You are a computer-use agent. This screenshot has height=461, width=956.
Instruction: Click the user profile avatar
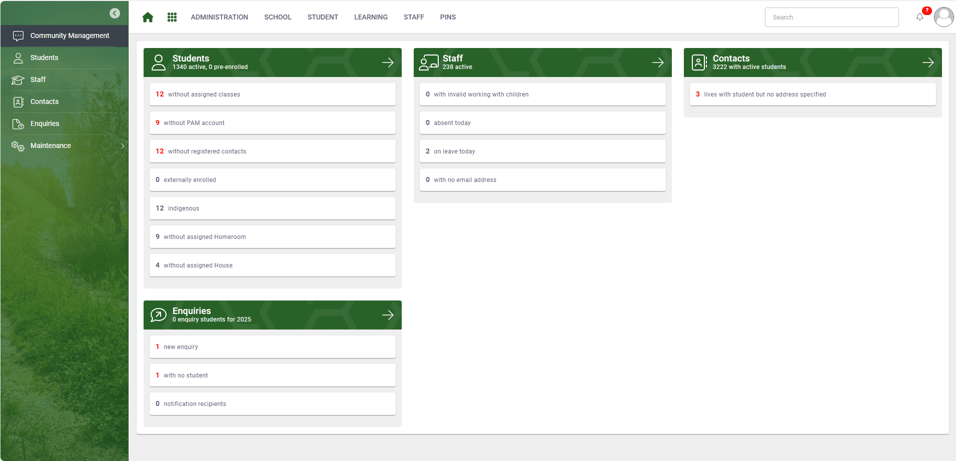coord(943,17)
